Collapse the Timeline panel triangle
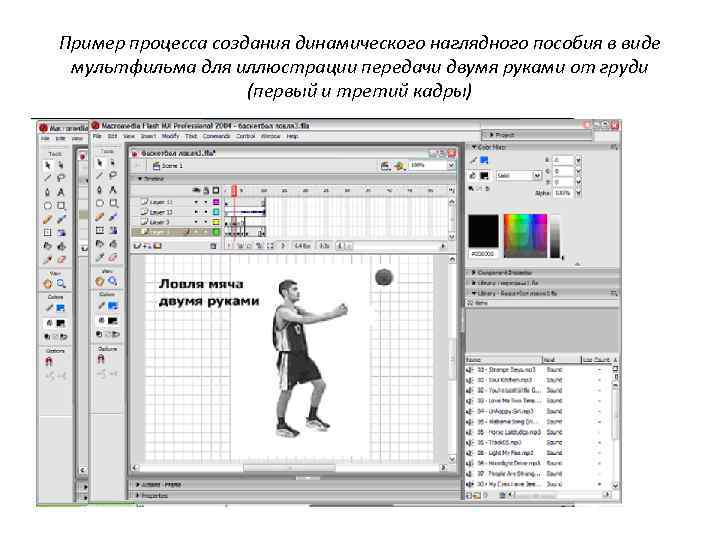 (141, 179)
